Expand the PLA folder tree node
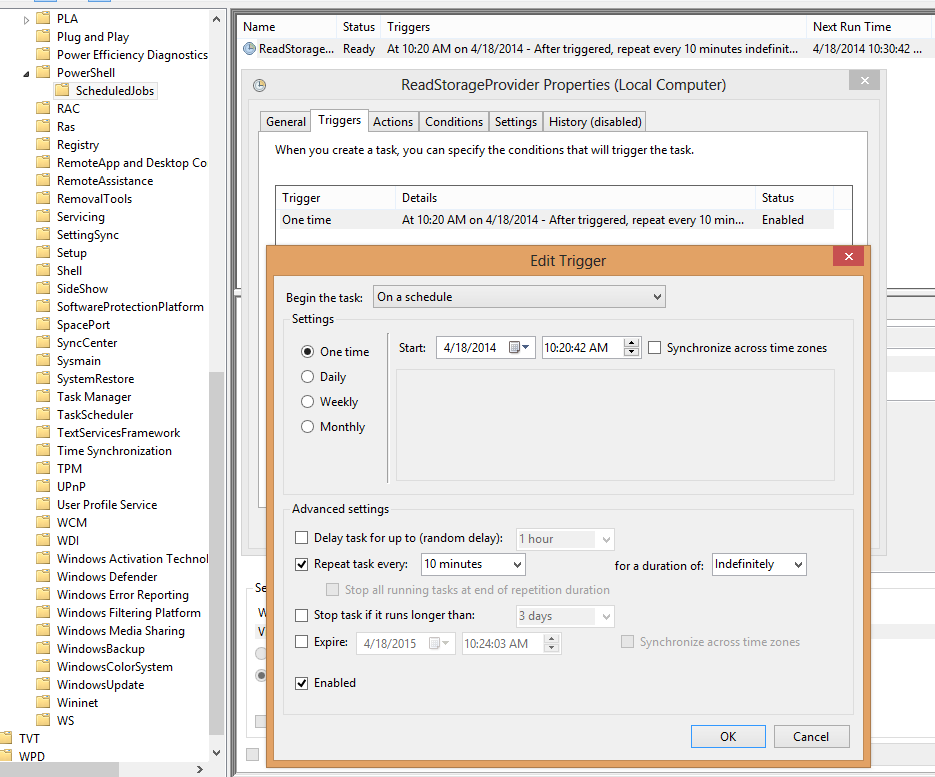The height and width of the screenshot is (777, 935). pyautogui.click(x=27, y=19)
